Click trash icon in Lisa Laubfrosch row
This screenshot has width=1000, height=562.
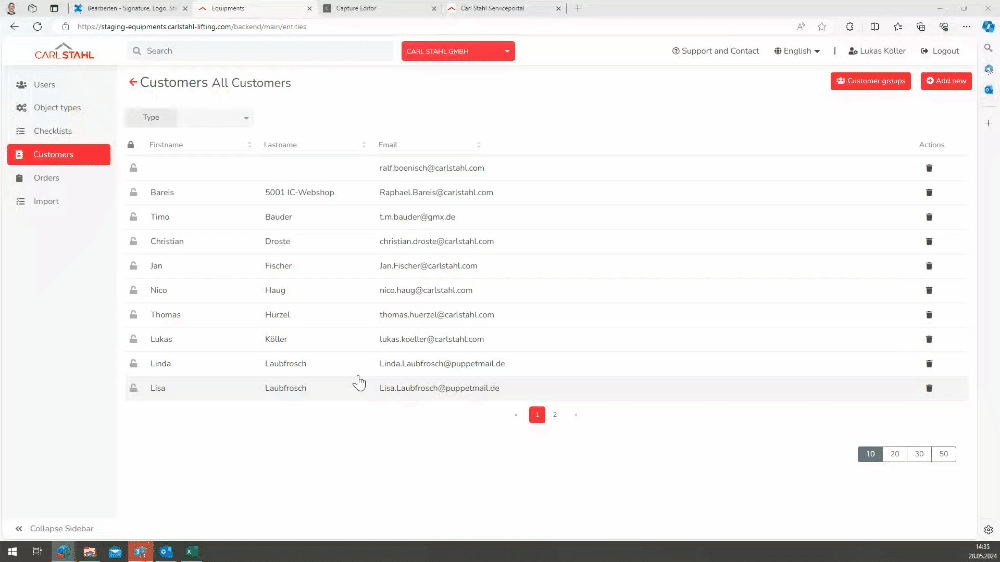[x=929, y=388]
